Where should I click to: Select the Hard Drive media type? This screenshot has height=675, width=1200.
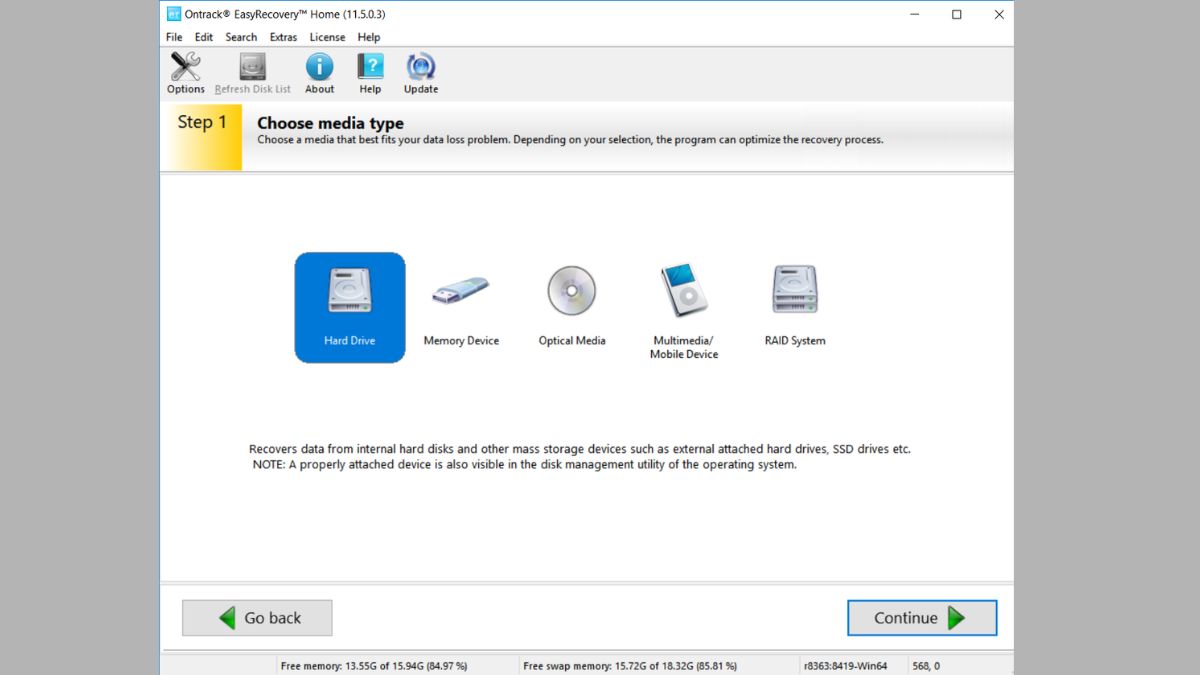click(350, 307)
